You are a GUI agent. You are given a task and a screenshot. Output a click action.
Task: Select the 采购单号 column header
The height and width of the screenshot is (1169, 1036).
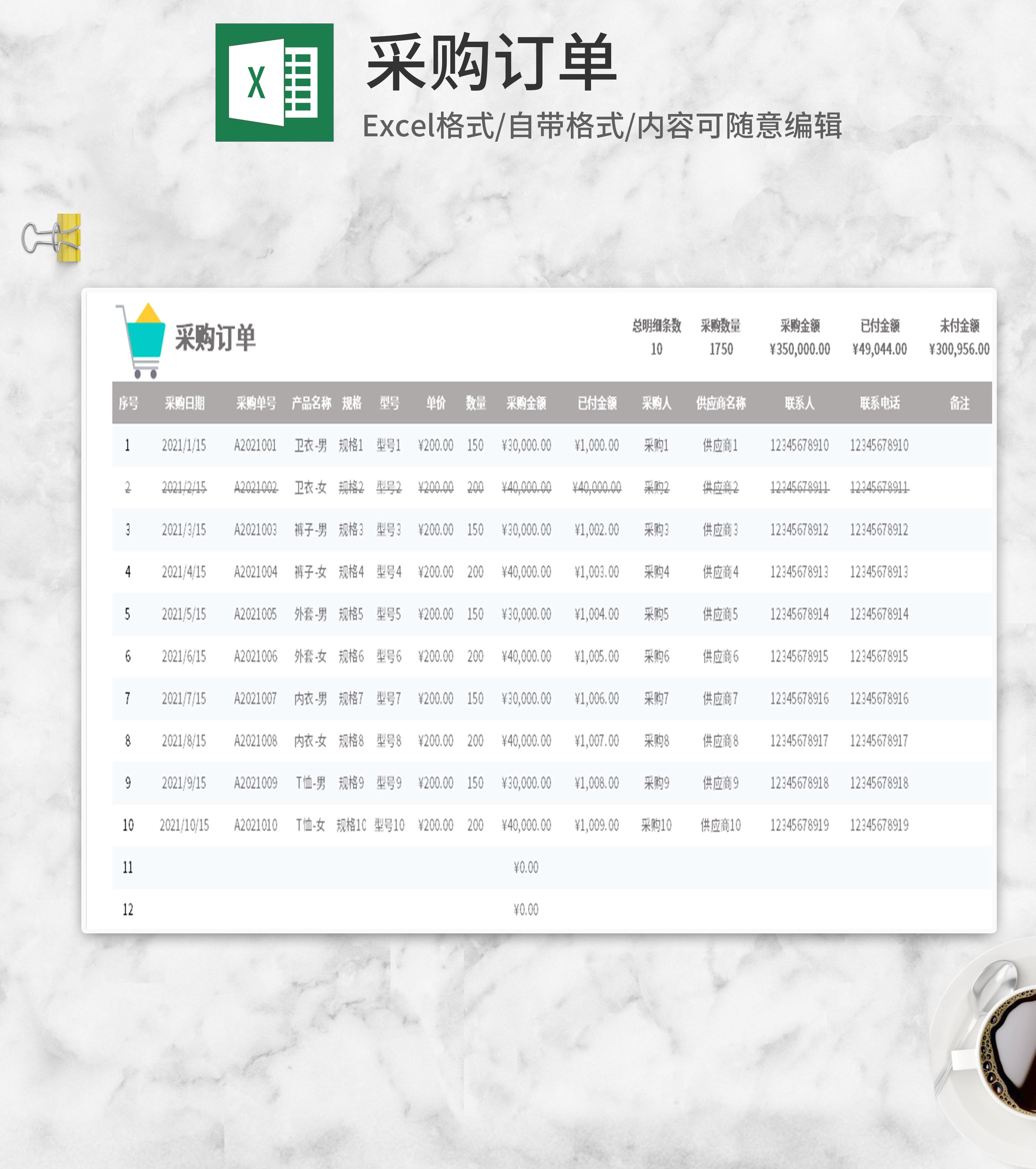point(256,403)
